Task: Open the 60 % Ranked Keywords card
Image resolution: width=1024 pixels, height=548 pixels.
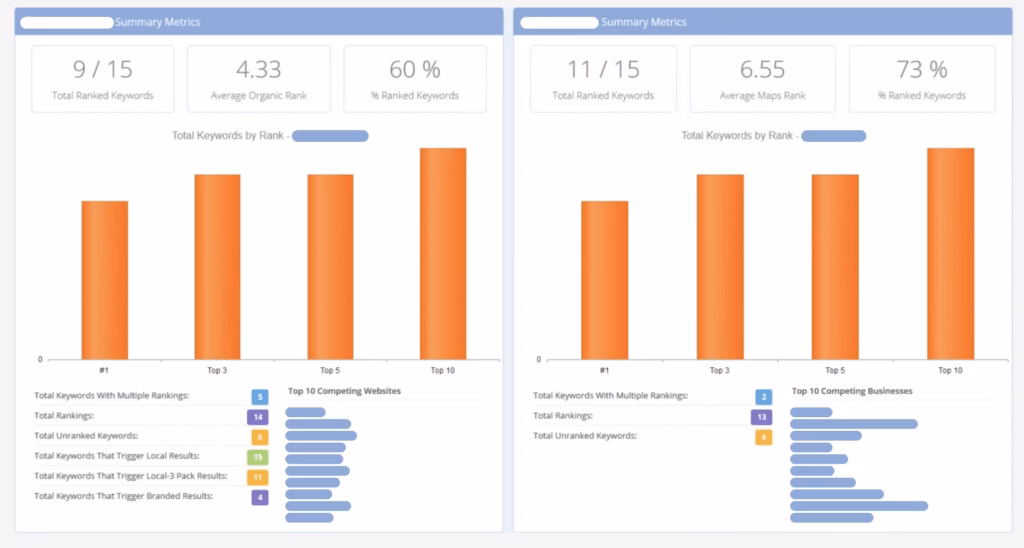Action: (x=415, y=78)
